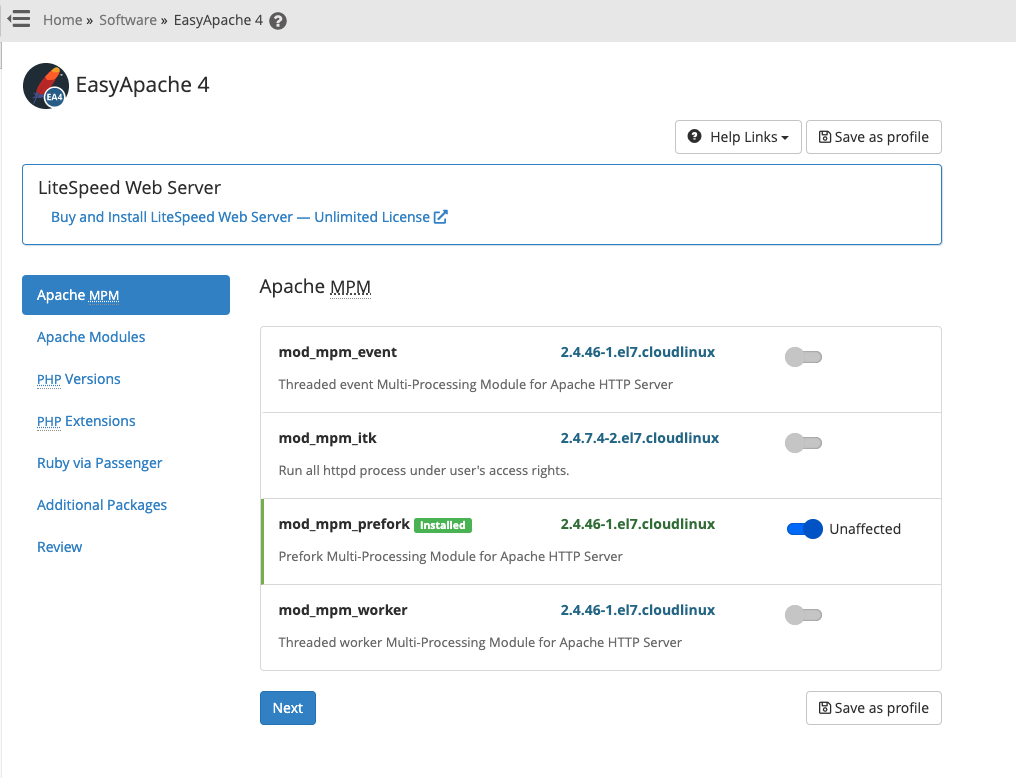Go to the Home breadcrumb
Screen dimensions: 1016x778
point(63,20)
